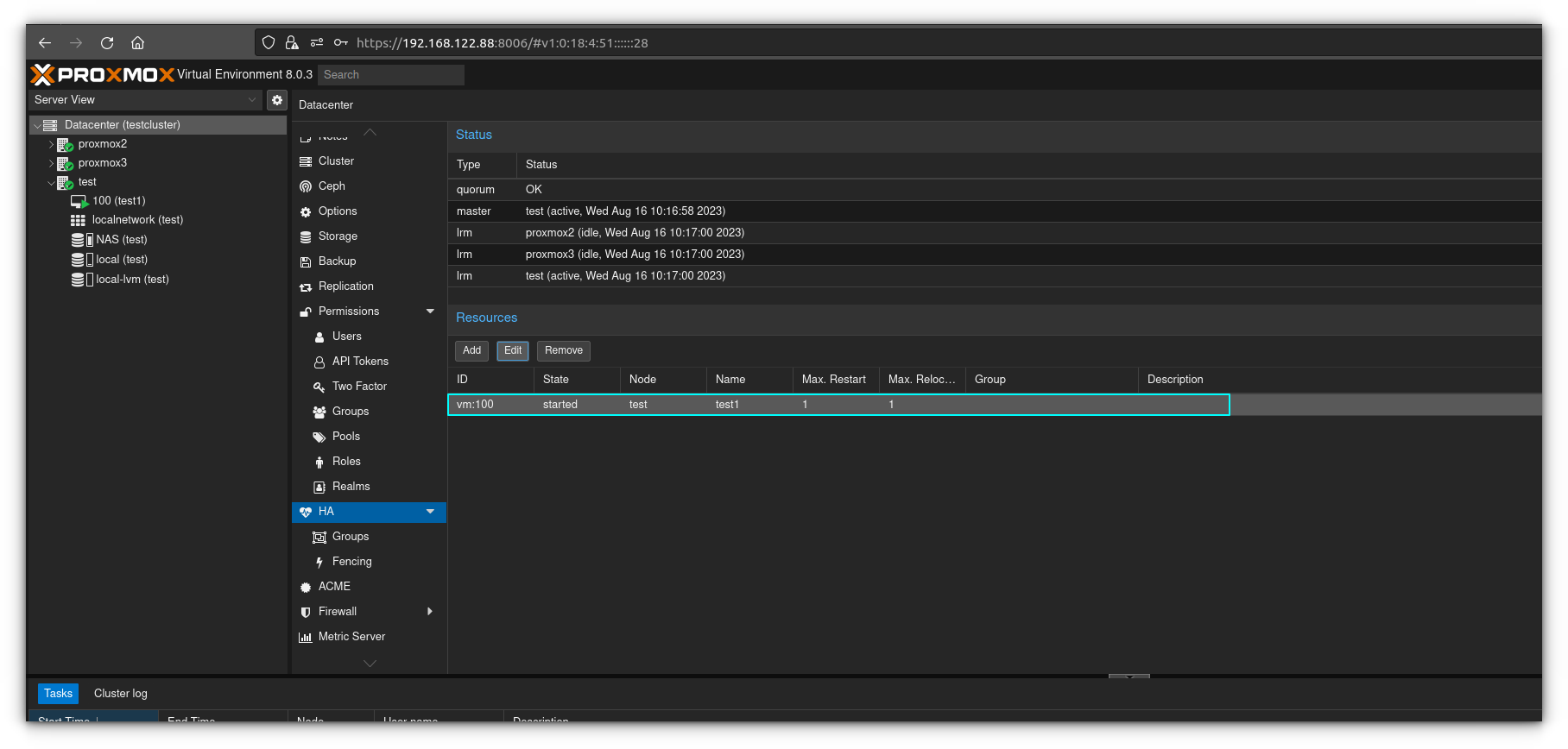
Task: Expand the proxmox2 node
Action: point(52,144)
